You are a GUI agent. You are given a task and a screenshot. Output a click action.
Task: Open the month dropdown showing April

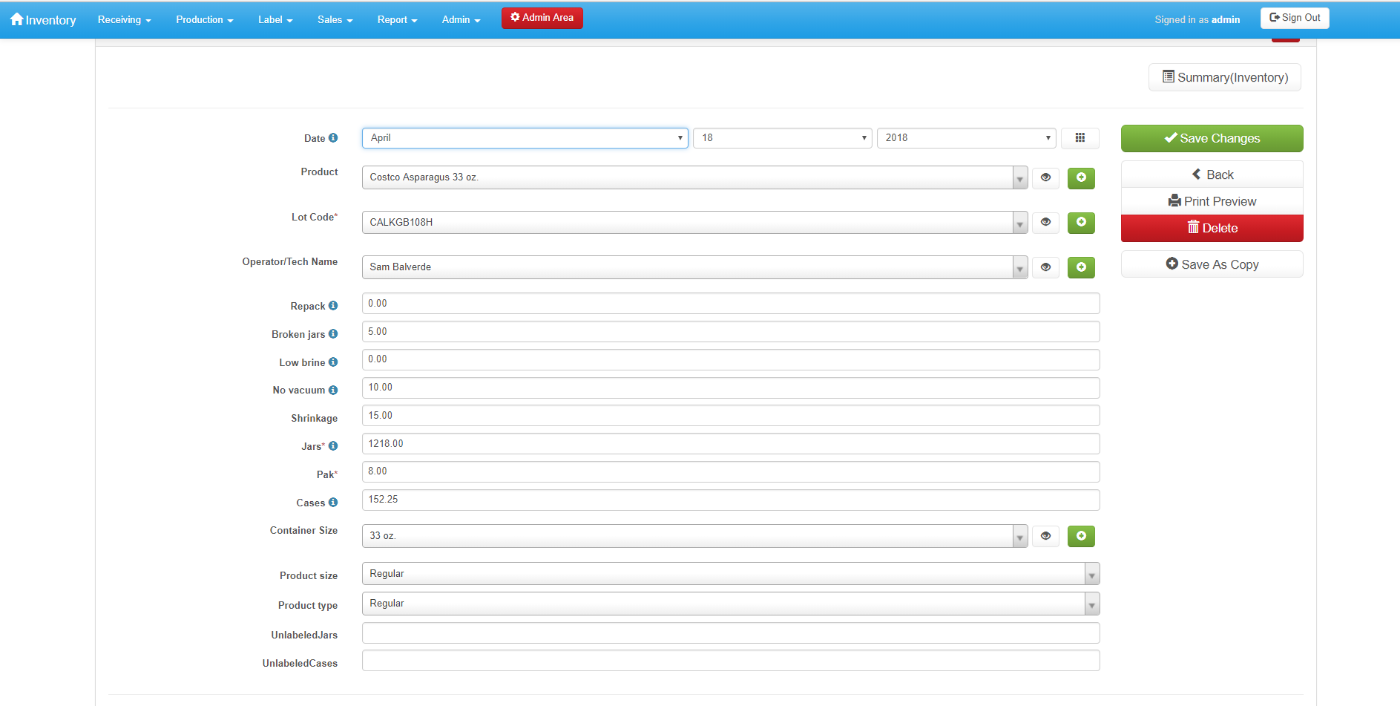click(525, 138)
